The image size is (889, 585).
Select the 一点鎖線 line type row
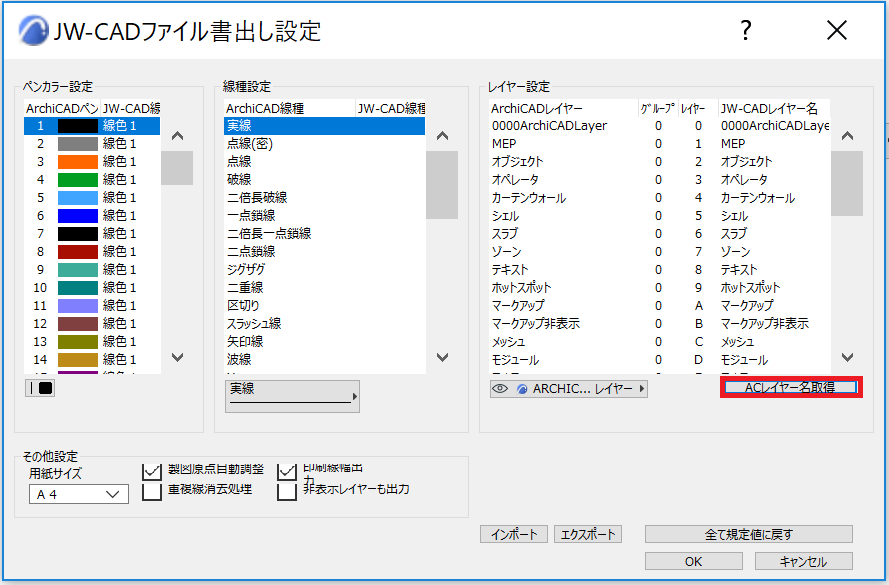[324, 215]
